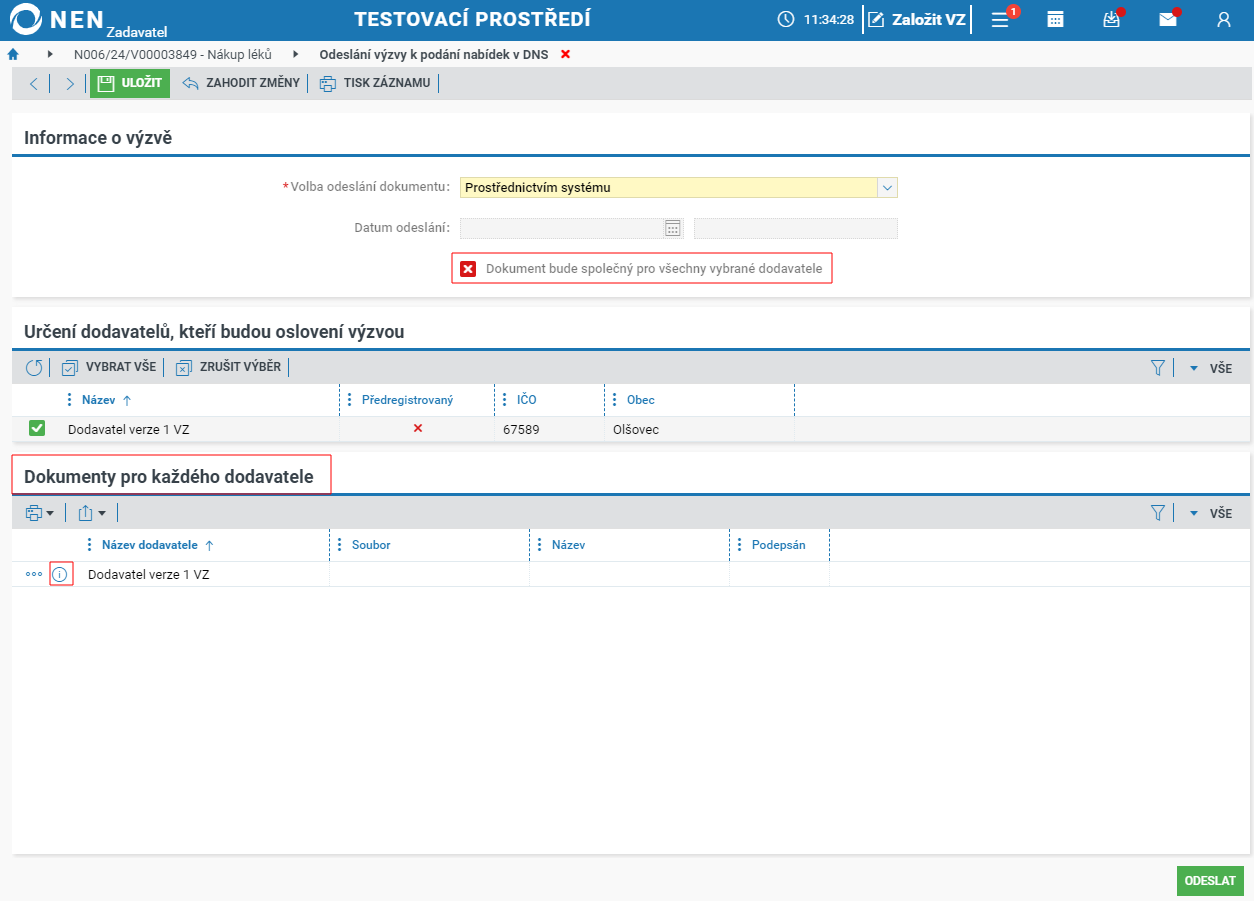Open the inbox tray icon with red dot

pyautogui.click(x=1111, y=19)
